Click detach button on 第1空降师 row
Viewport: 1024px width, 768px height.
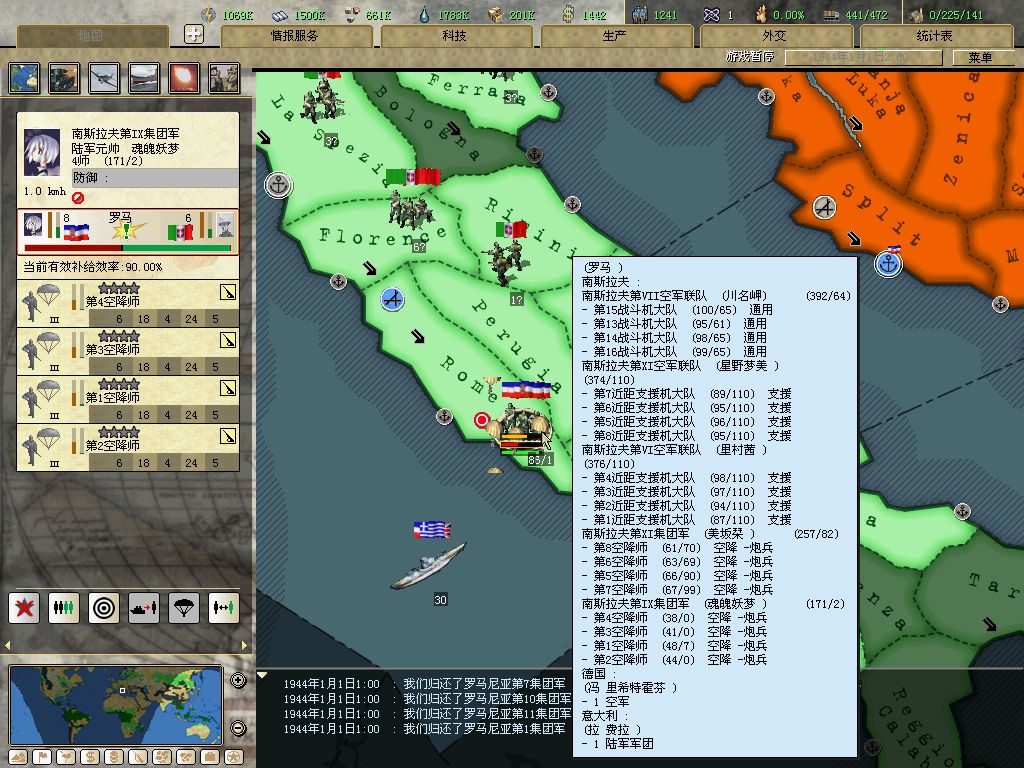point(228,389)
